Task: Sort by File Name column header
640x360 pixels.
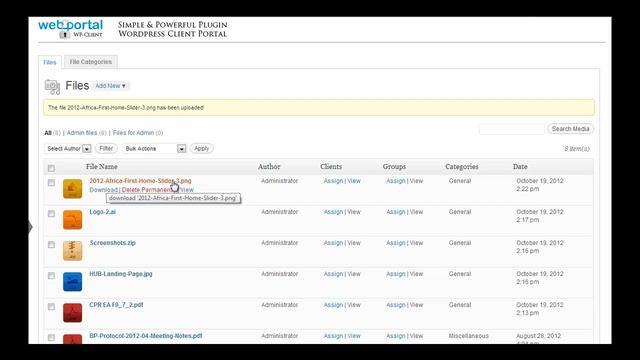Action: click(x=102, y=167)
